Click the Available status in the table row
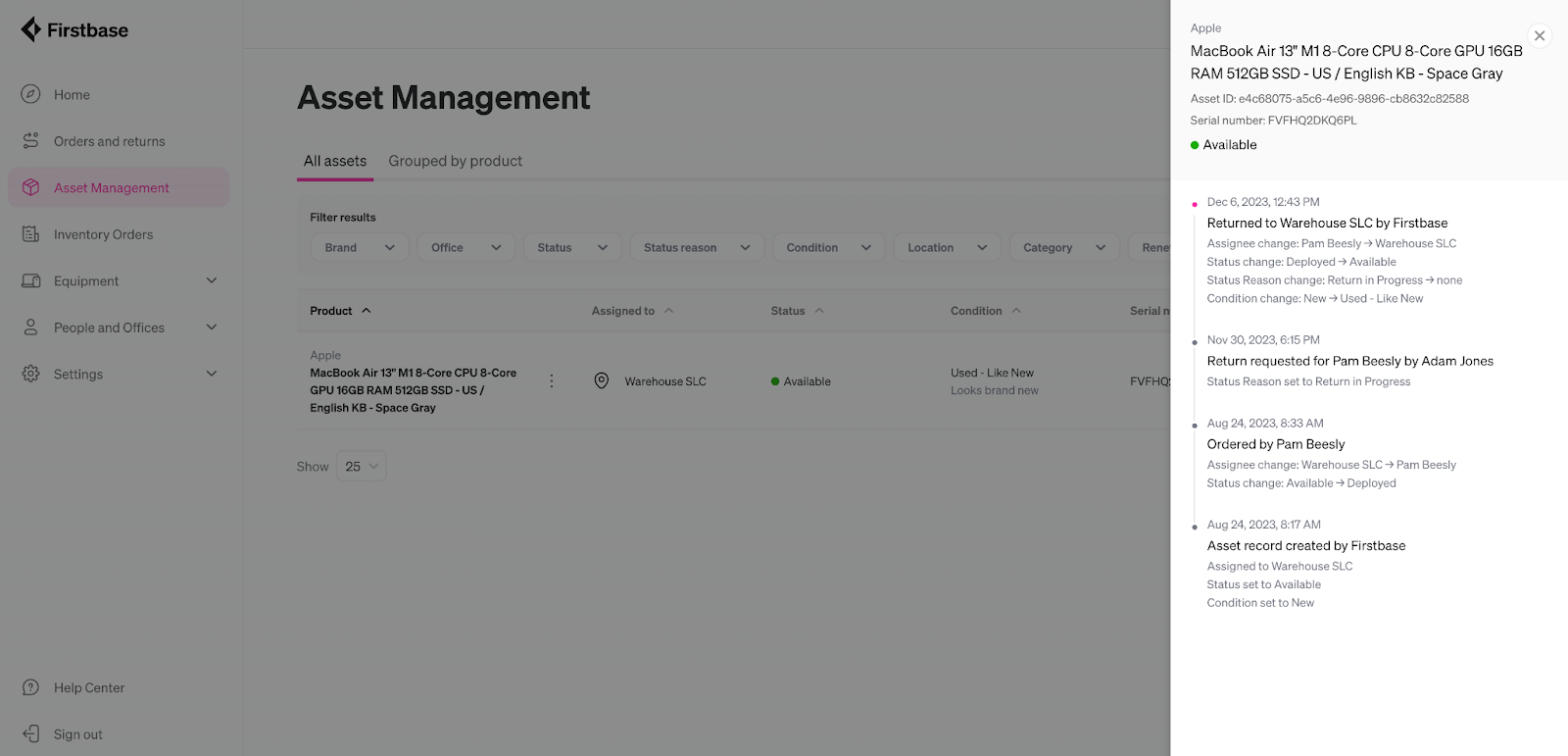This screenshot has height=756, width=1568. coord(801,381)
